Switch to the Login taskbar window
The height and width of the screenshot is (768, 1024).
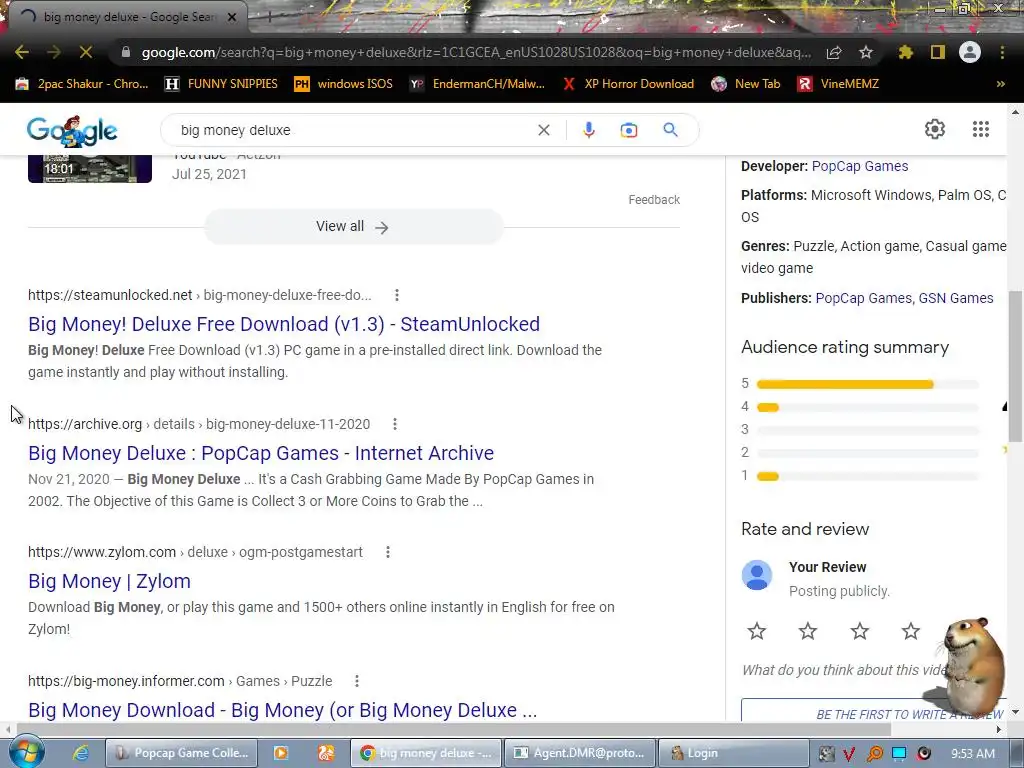coord(733,753)
